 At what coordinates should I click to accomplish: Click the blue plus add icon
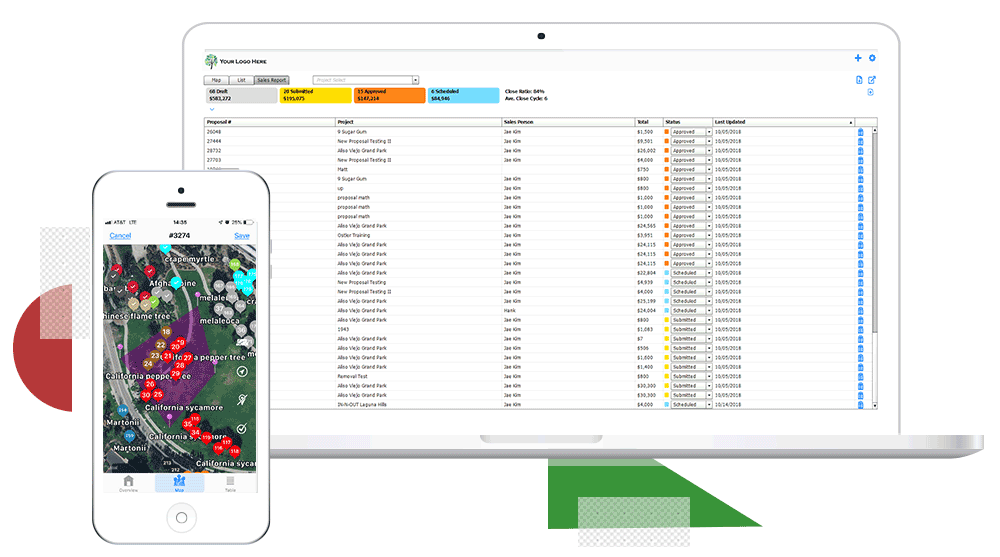858,59
